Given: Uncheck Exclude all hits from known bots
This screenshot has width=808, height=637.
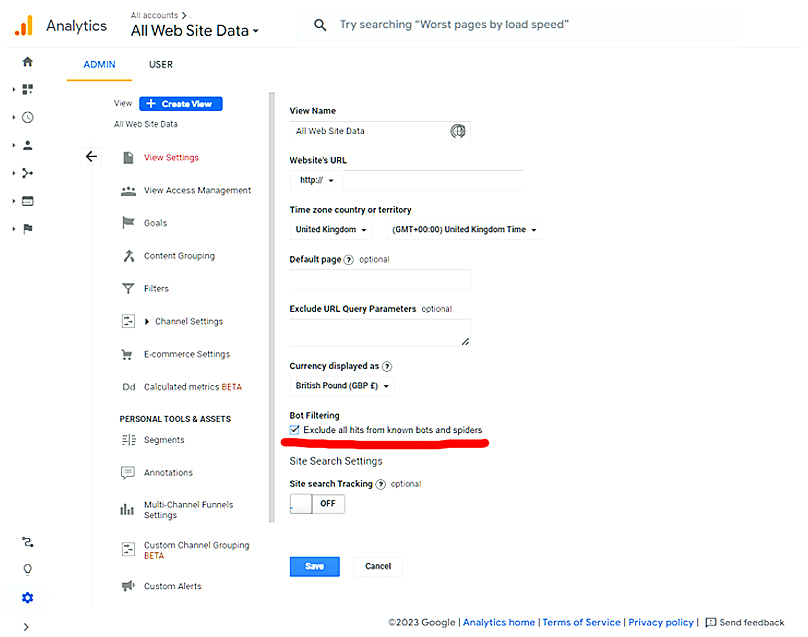Looking at the screenshot, I should [x=294, y=430].
